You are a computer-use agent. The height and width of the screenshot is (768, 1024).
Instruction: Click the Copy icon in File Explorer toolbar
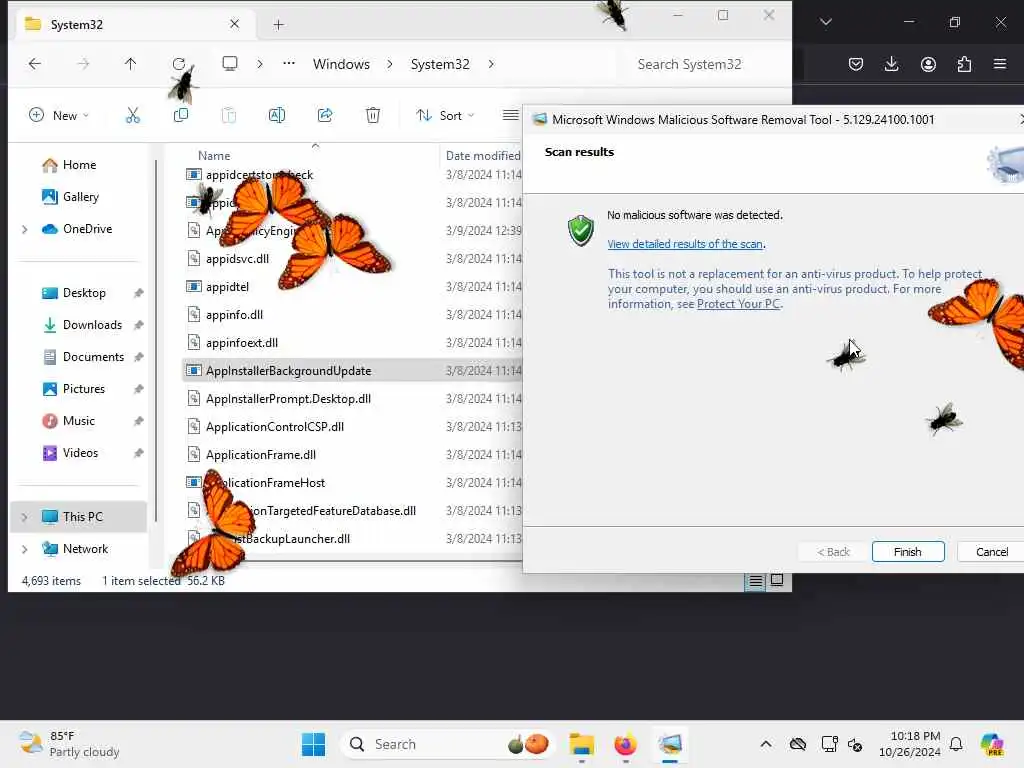(181, 116)
